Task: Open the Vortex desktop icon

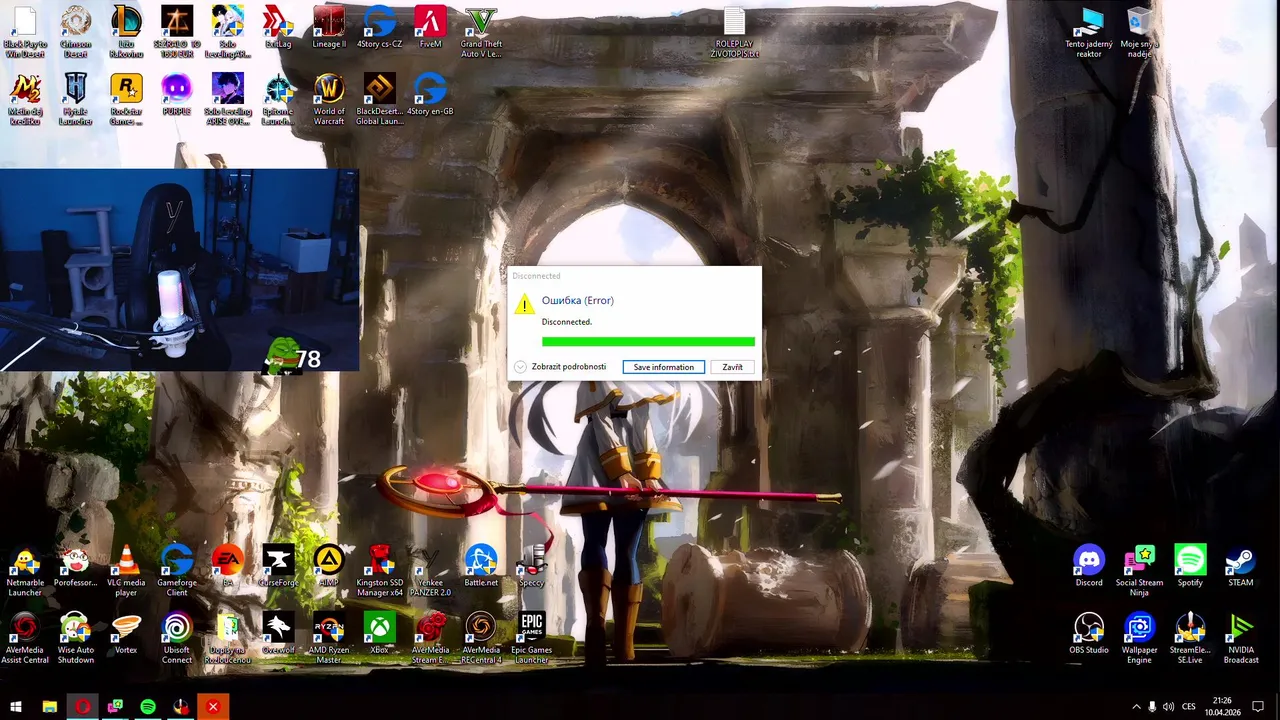Action: (x=126, y=633)
